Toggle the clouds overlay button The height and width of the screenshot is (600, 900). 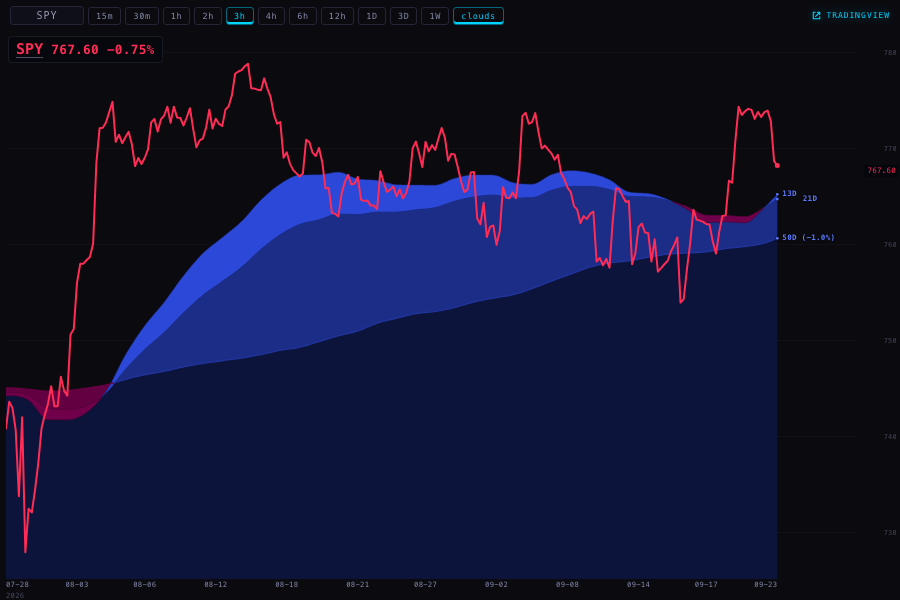click(478, 16)
